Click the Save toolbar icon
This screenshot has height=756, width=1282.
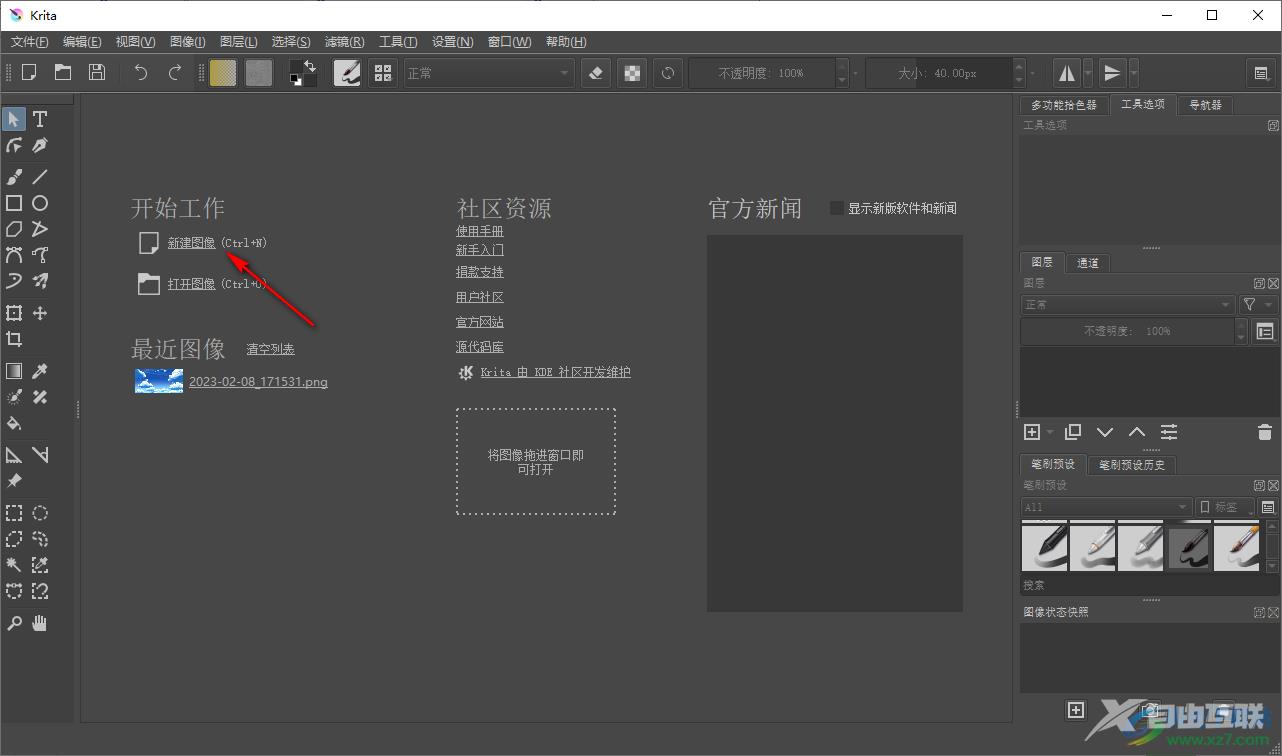pyautogui.click(x=97, y=72)
